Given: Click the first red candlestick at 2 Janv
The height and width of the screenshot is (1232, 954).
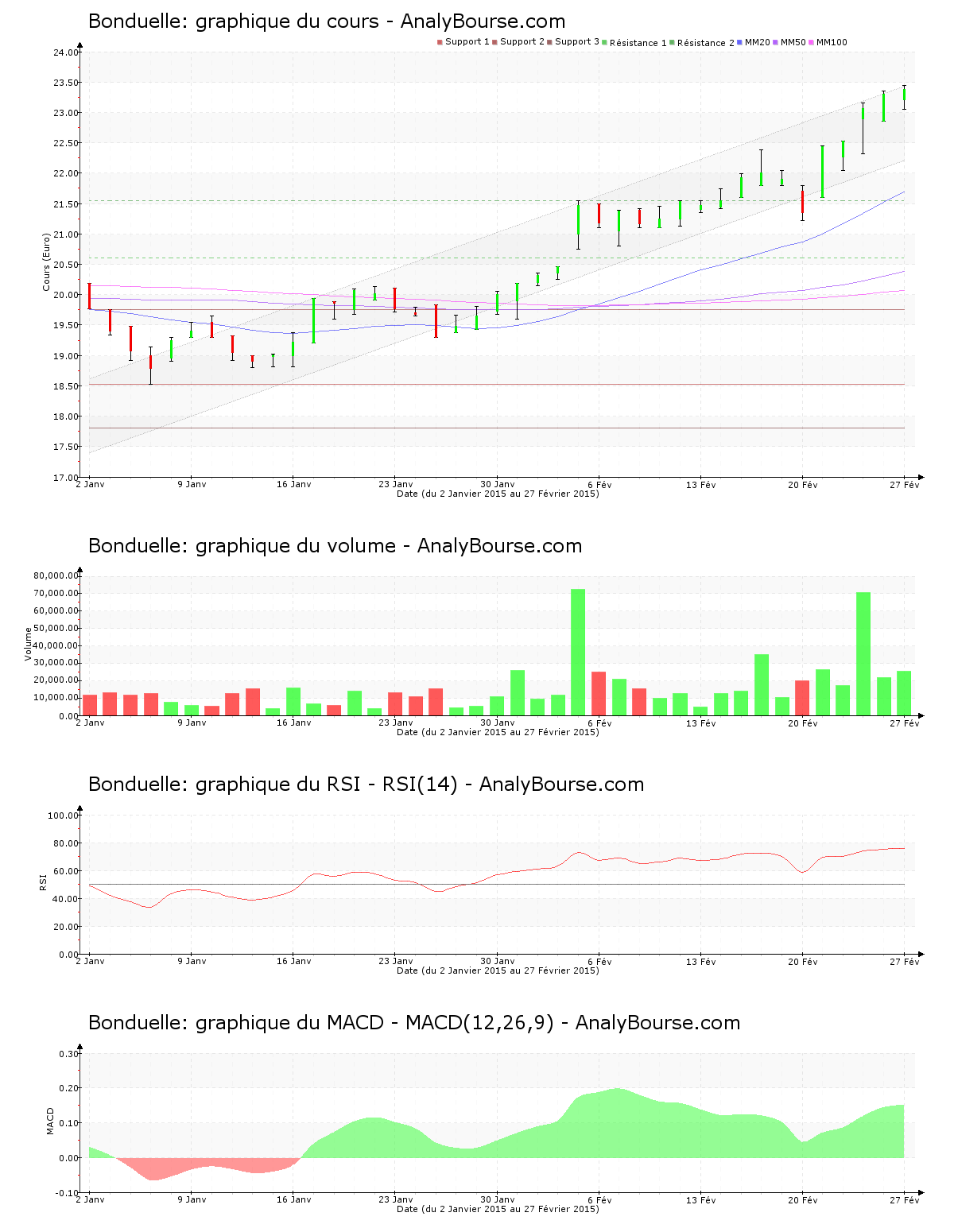Looking at the screenshot, I should pos(89,296).
